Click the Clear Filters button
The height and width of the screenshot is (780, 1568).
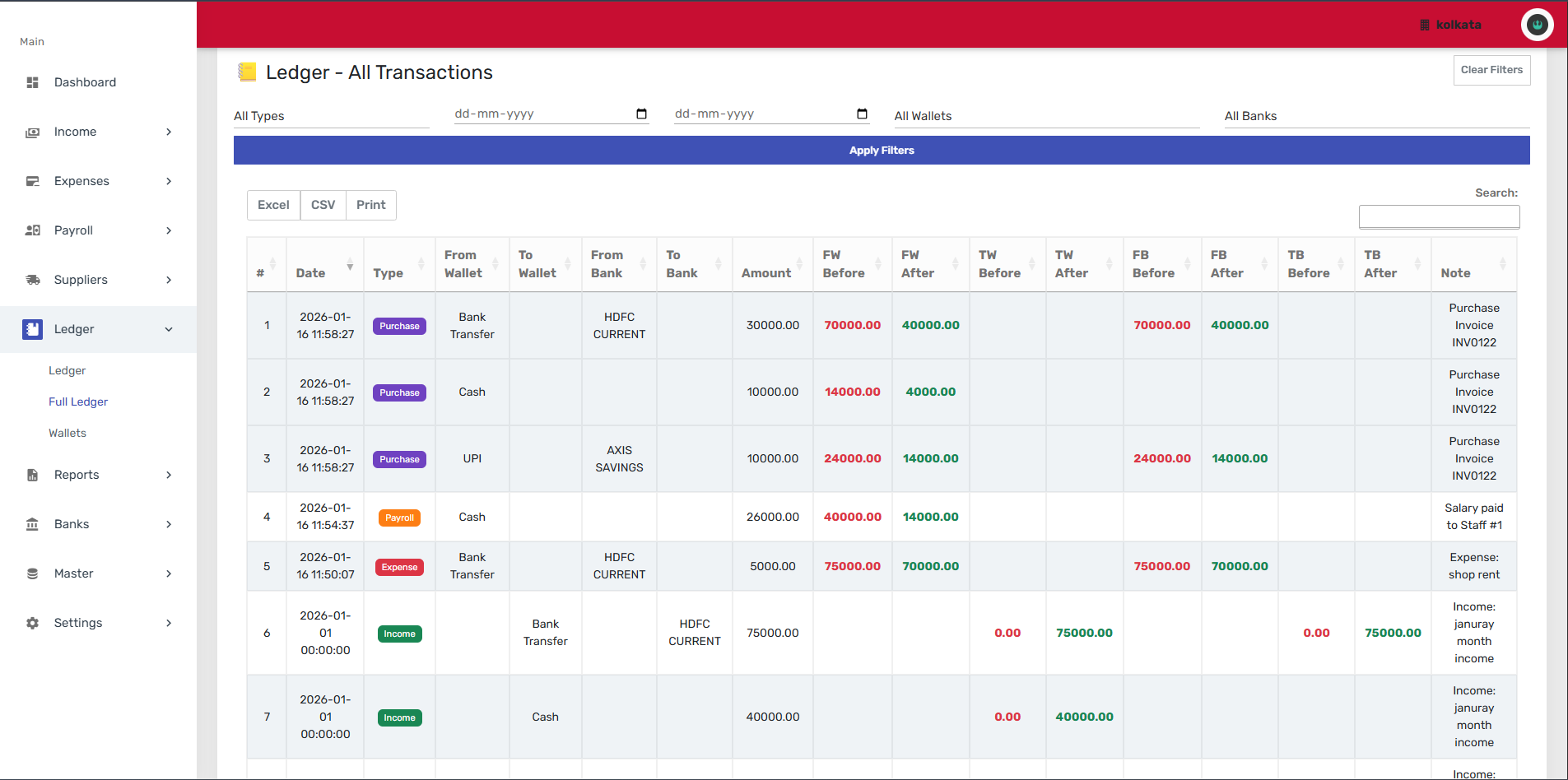point(1491,70)
